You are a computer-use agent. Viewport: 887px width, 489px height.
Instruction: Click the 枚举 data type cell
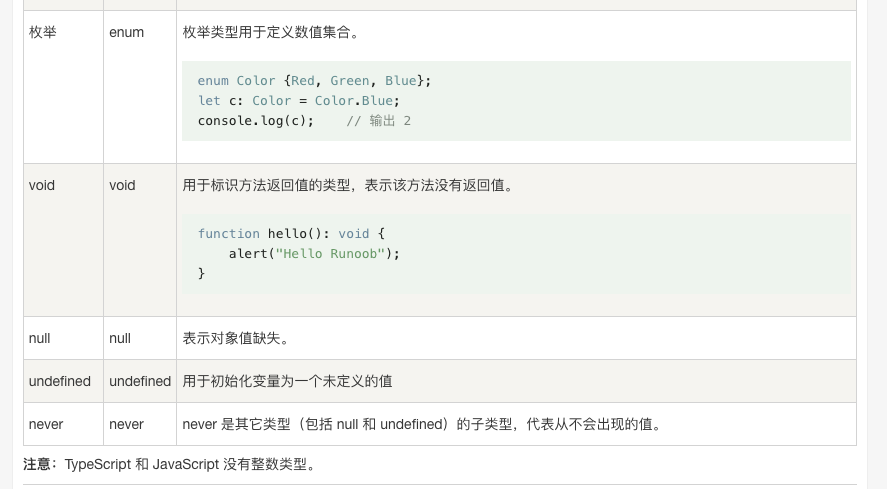coord(42,32)
